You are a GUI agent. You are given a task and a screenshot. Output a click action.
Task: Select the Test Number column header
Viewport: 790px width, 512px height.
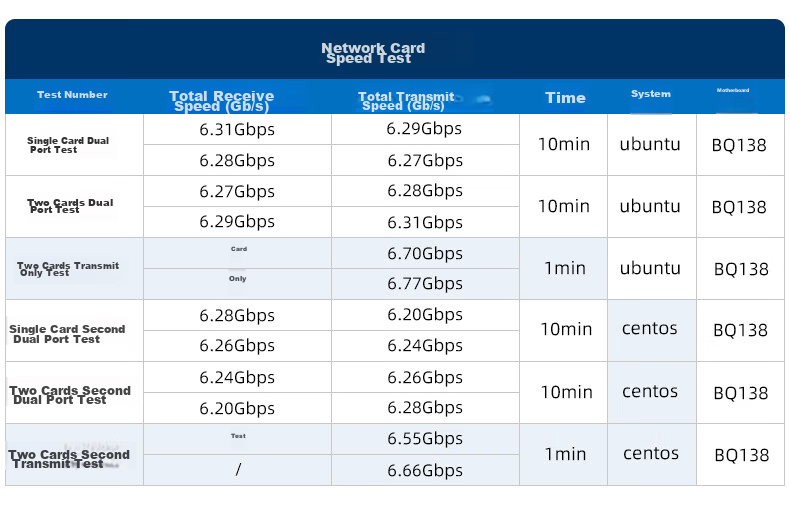[72, 95]
